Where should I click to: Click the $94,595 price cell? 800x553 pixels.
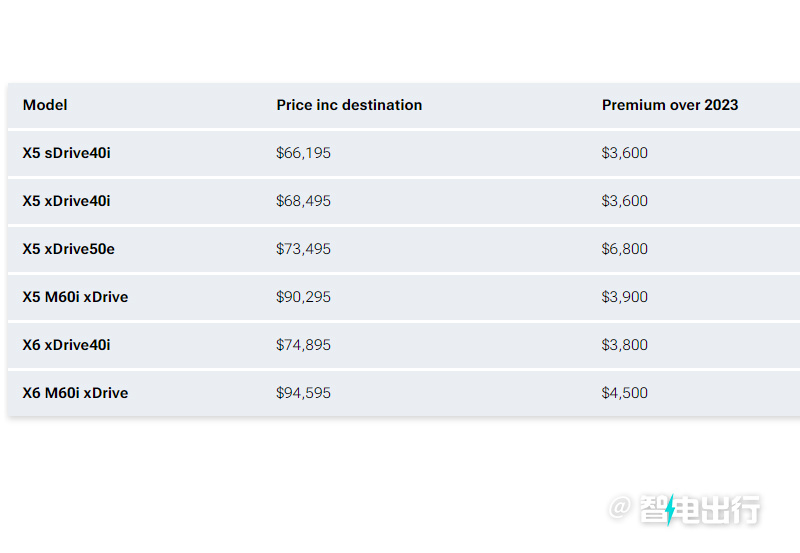coord(303,393)
